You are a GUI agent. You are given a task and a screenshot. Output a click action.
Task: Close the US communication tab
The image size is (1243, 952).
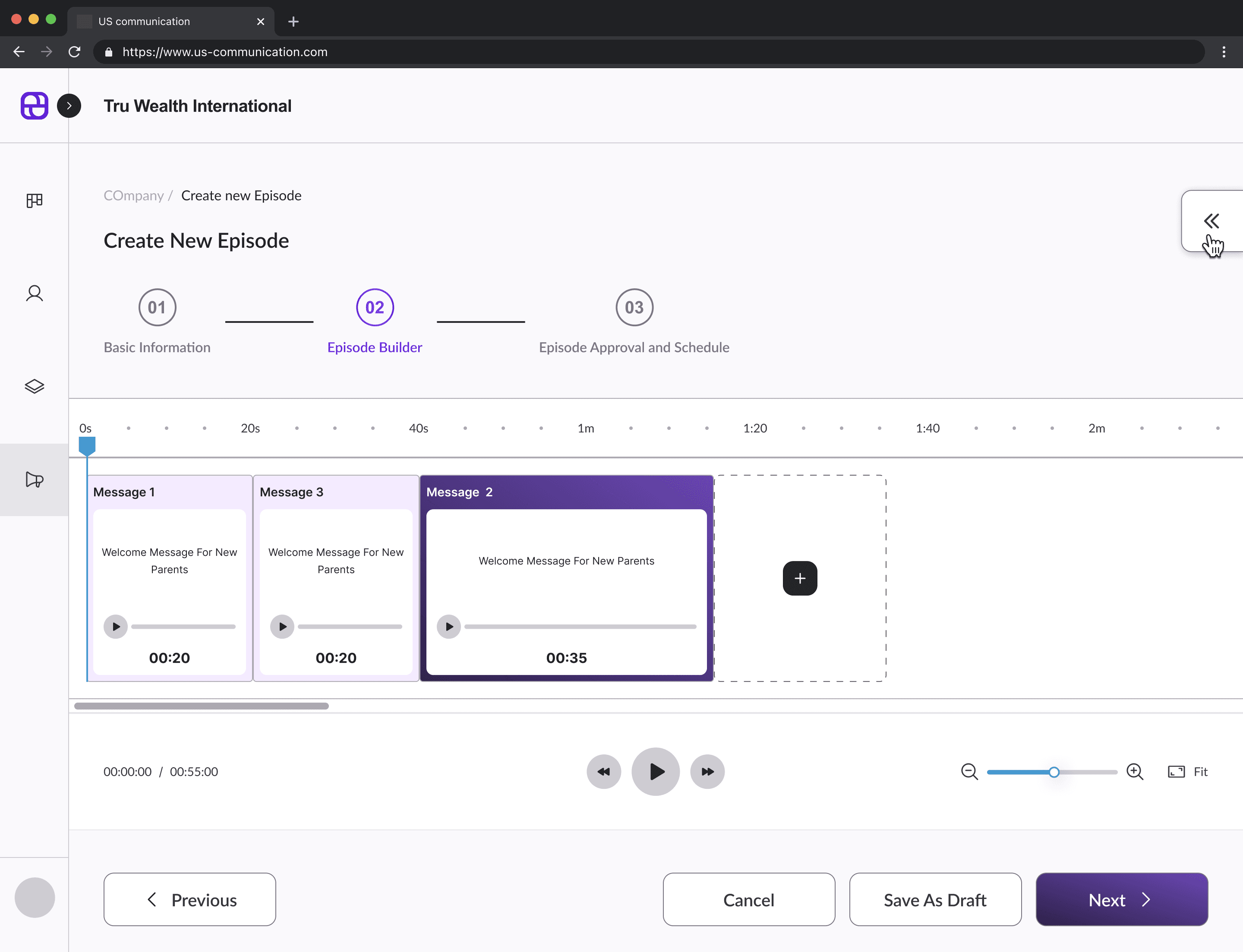pos(261,22)
